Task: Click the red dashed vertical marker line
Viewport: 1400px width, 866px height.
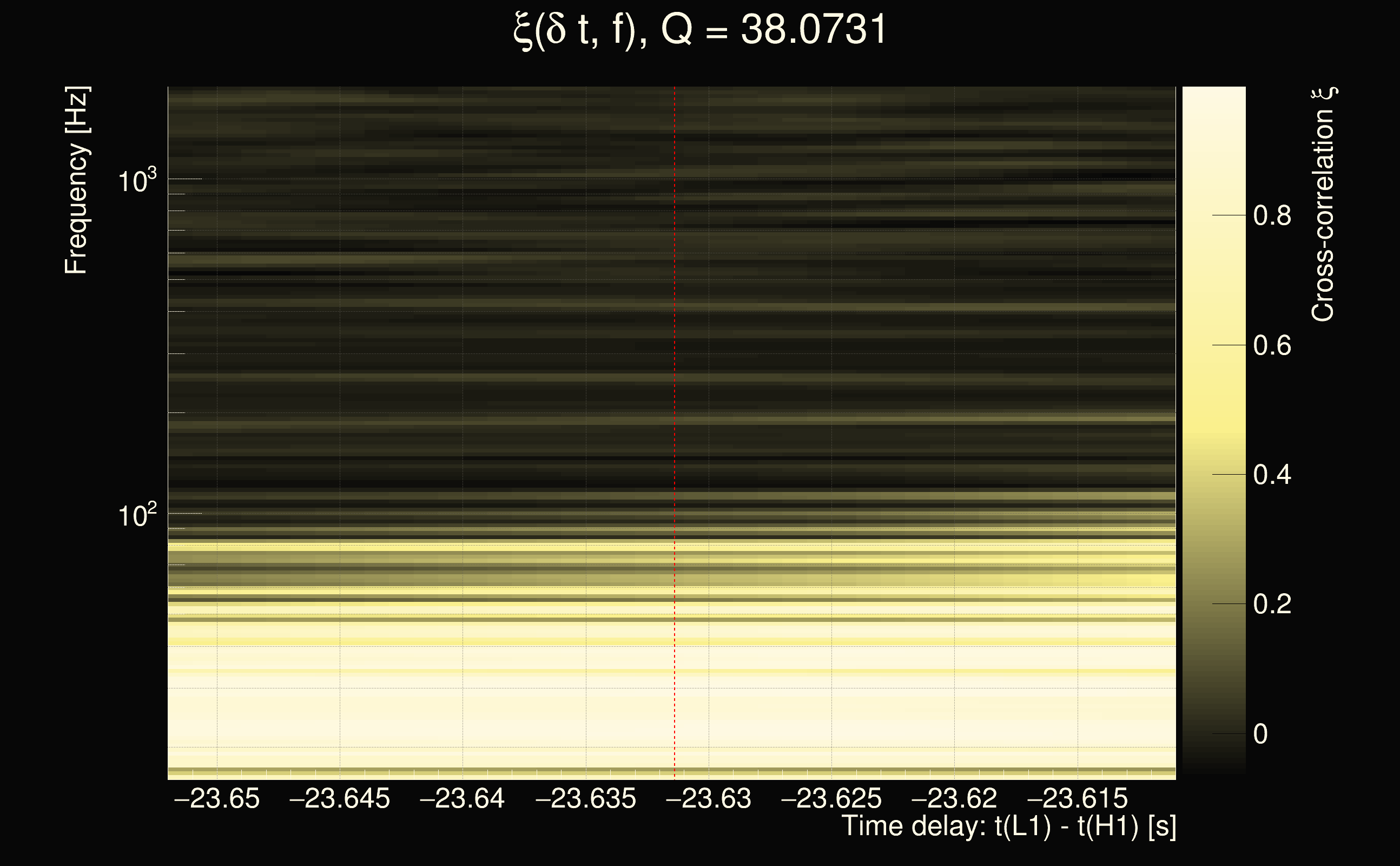Action: pyautogui.click(x=674, y=401)
